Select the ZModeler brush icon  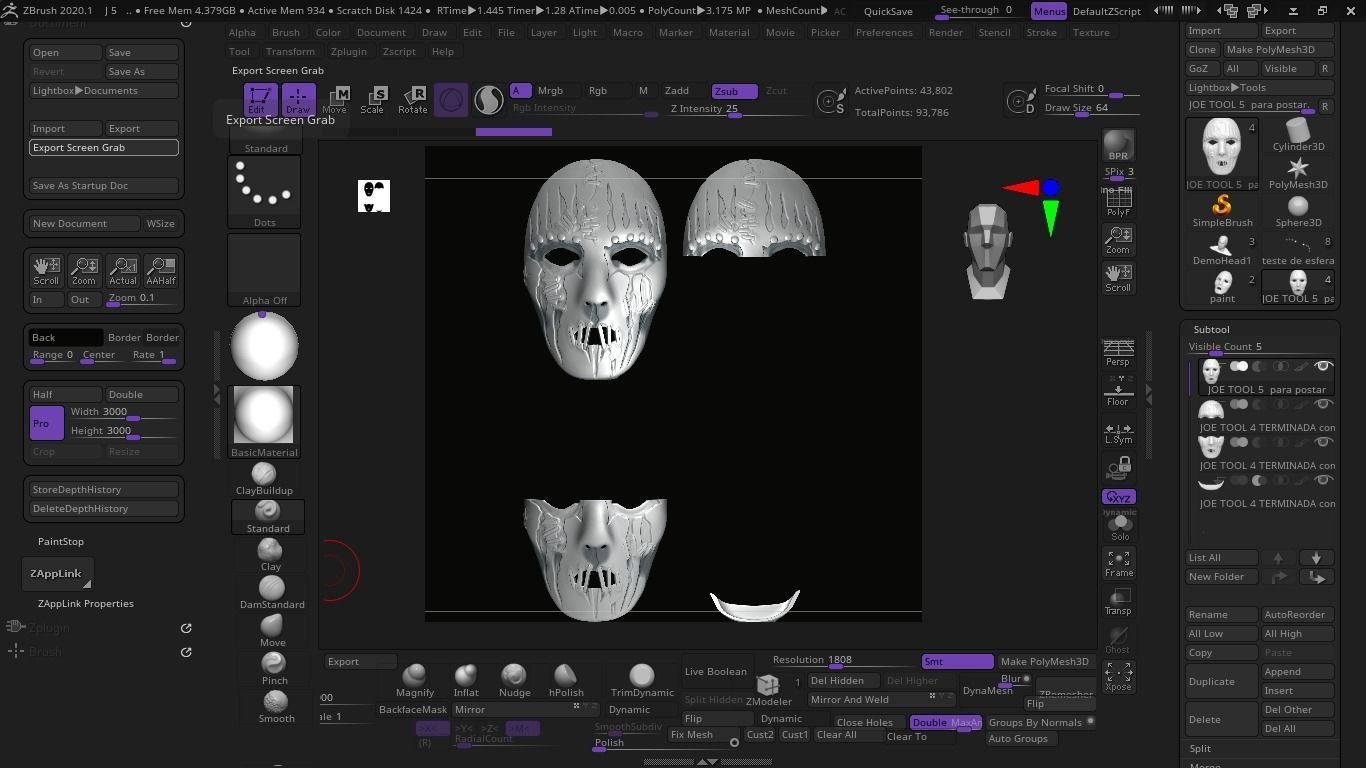click(768, 689)
